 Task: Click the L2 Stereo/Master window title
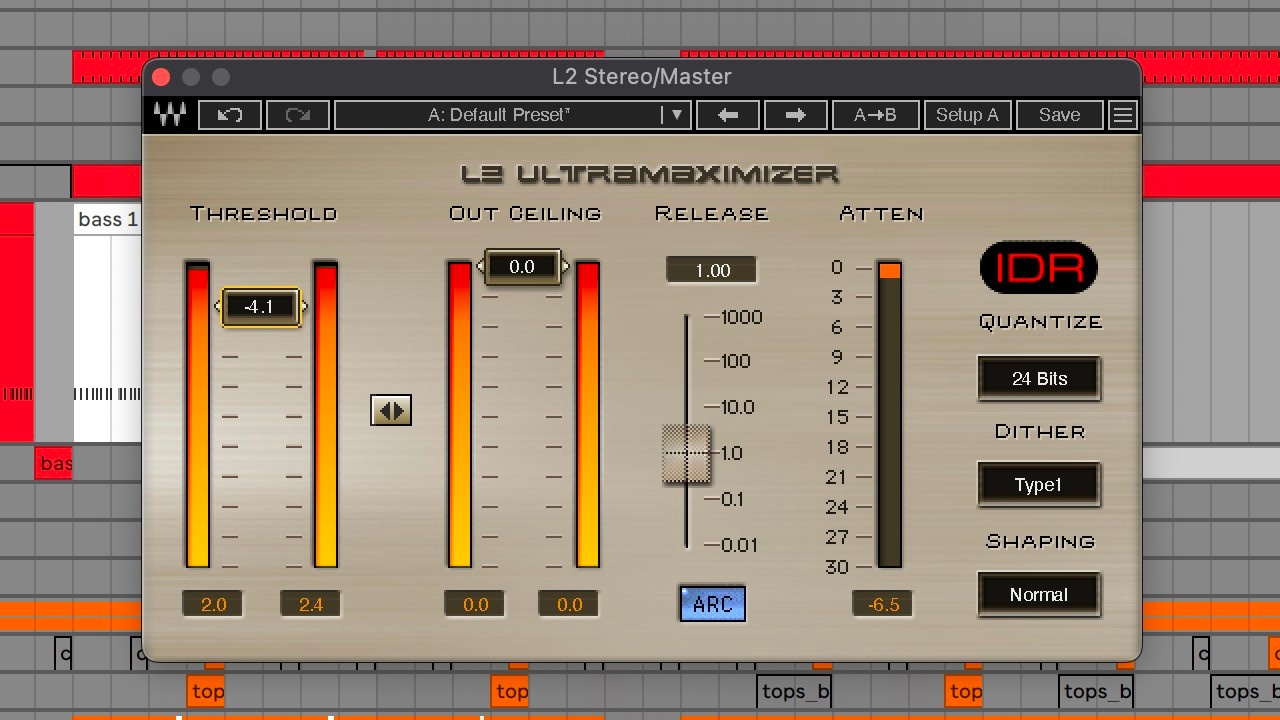click(x=642, y=77)
